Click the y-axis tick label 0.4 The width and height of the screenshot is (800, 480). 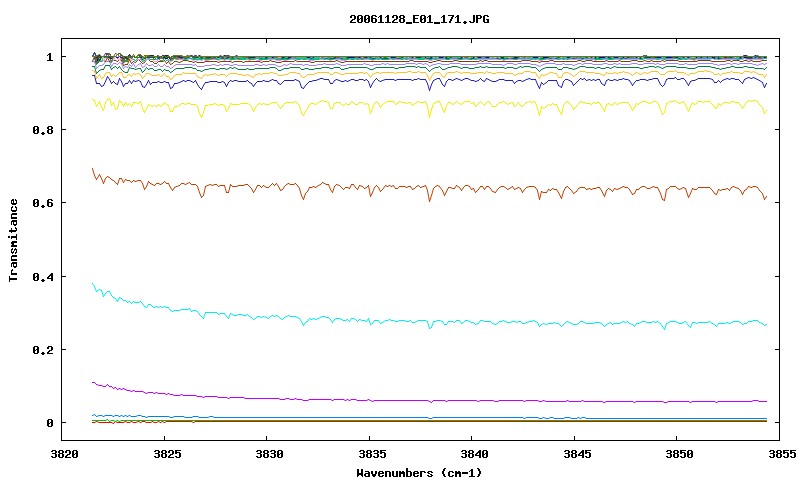43,276
